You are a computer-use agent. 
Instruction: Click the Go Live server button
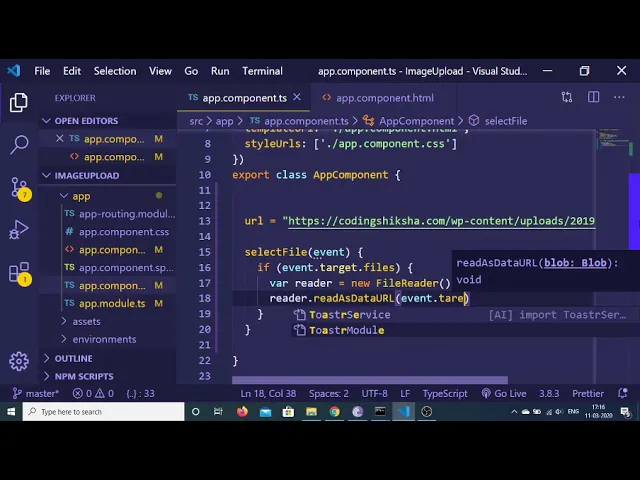click(x=504, y=393)
